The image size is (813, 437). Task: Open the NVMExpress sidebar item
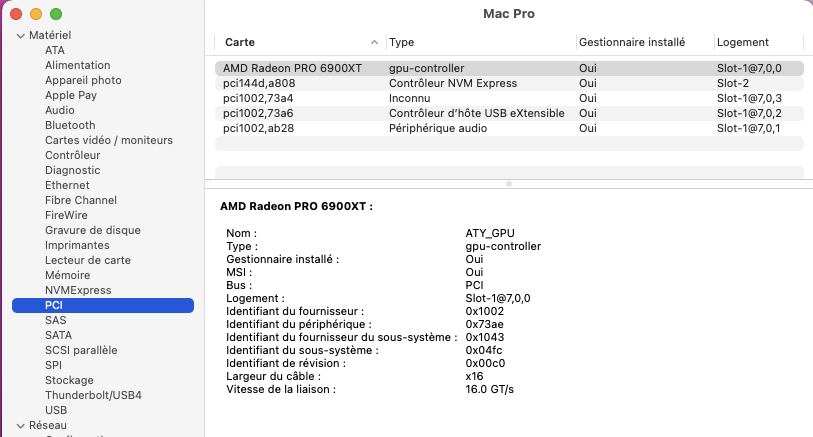78,290
